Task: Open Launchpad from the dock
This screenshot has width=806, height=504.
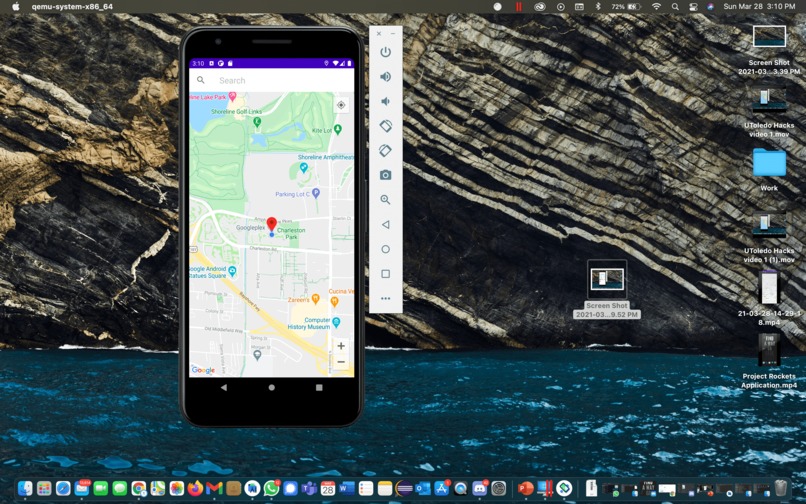Action: click(x=44, y=488)
